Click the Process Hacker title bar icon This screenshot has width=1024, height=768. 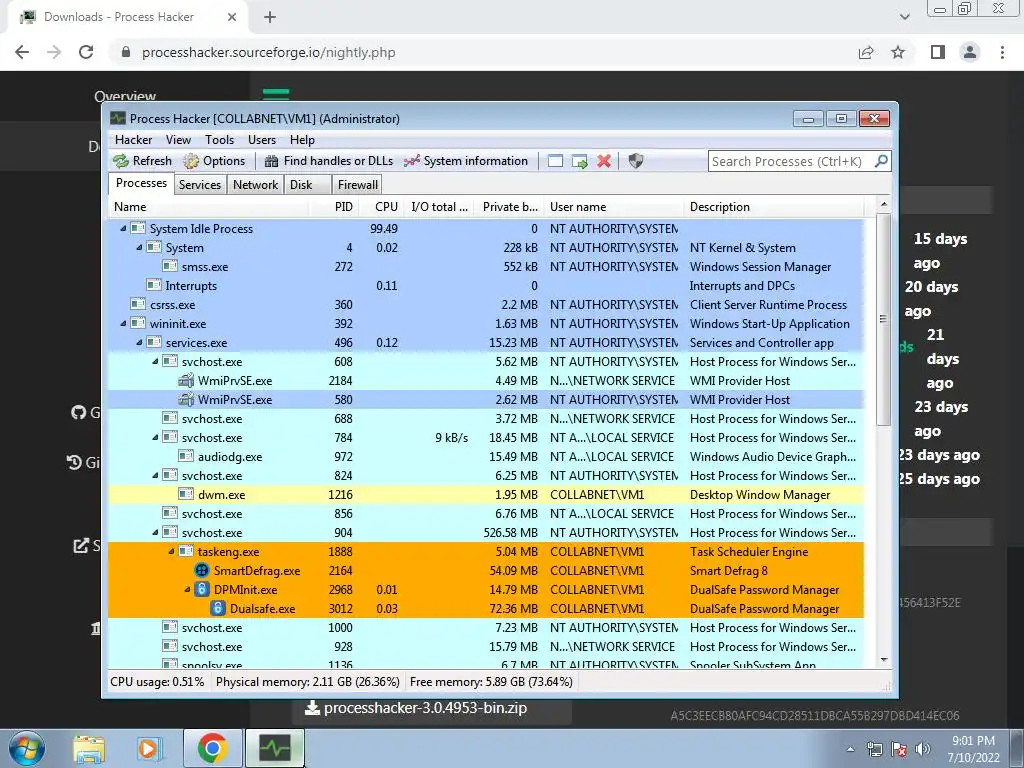(x=118, y=118)
